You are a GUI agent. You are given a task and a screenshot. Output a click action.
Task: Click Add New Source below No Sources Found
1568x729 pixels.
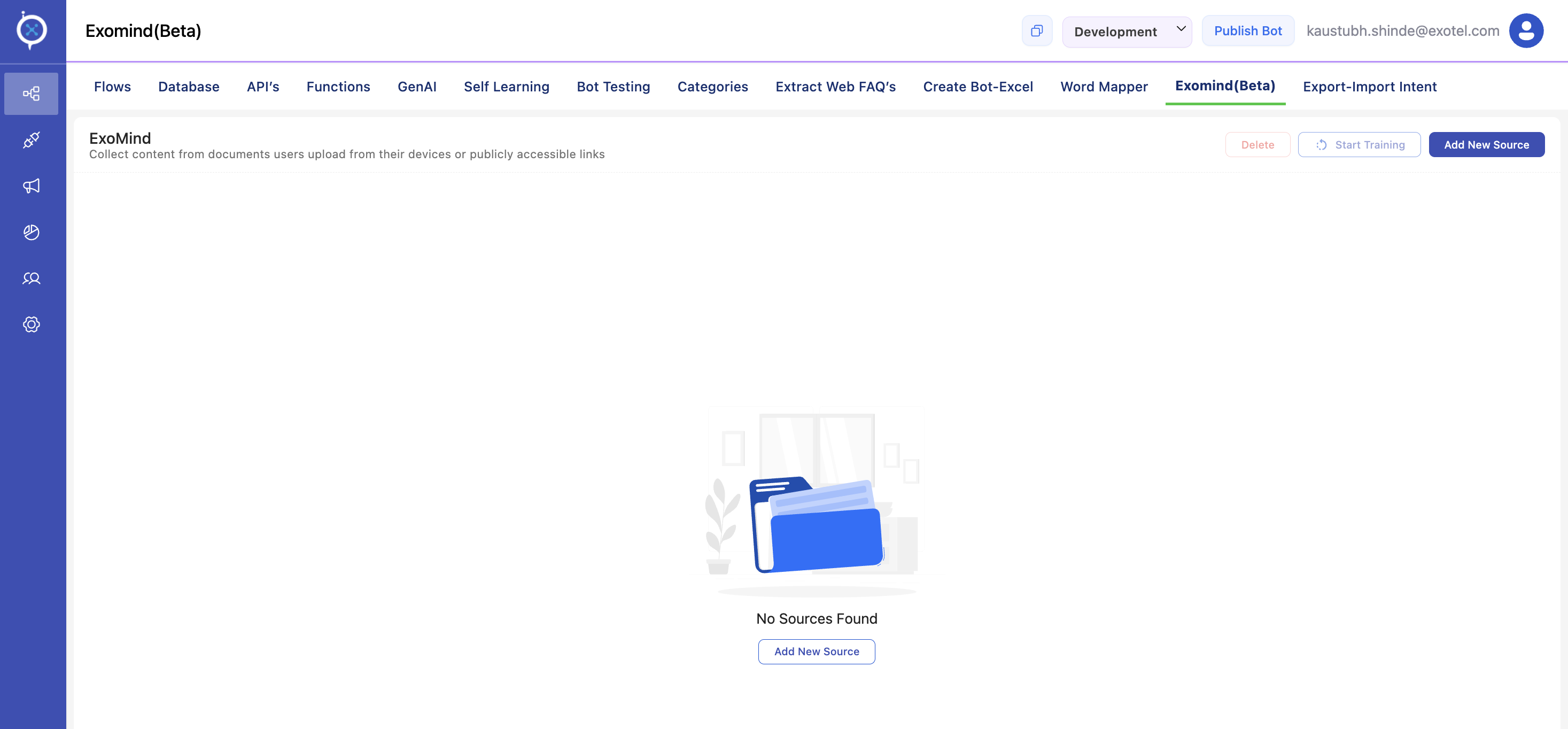pyautogui.click(x=816, y=651)
